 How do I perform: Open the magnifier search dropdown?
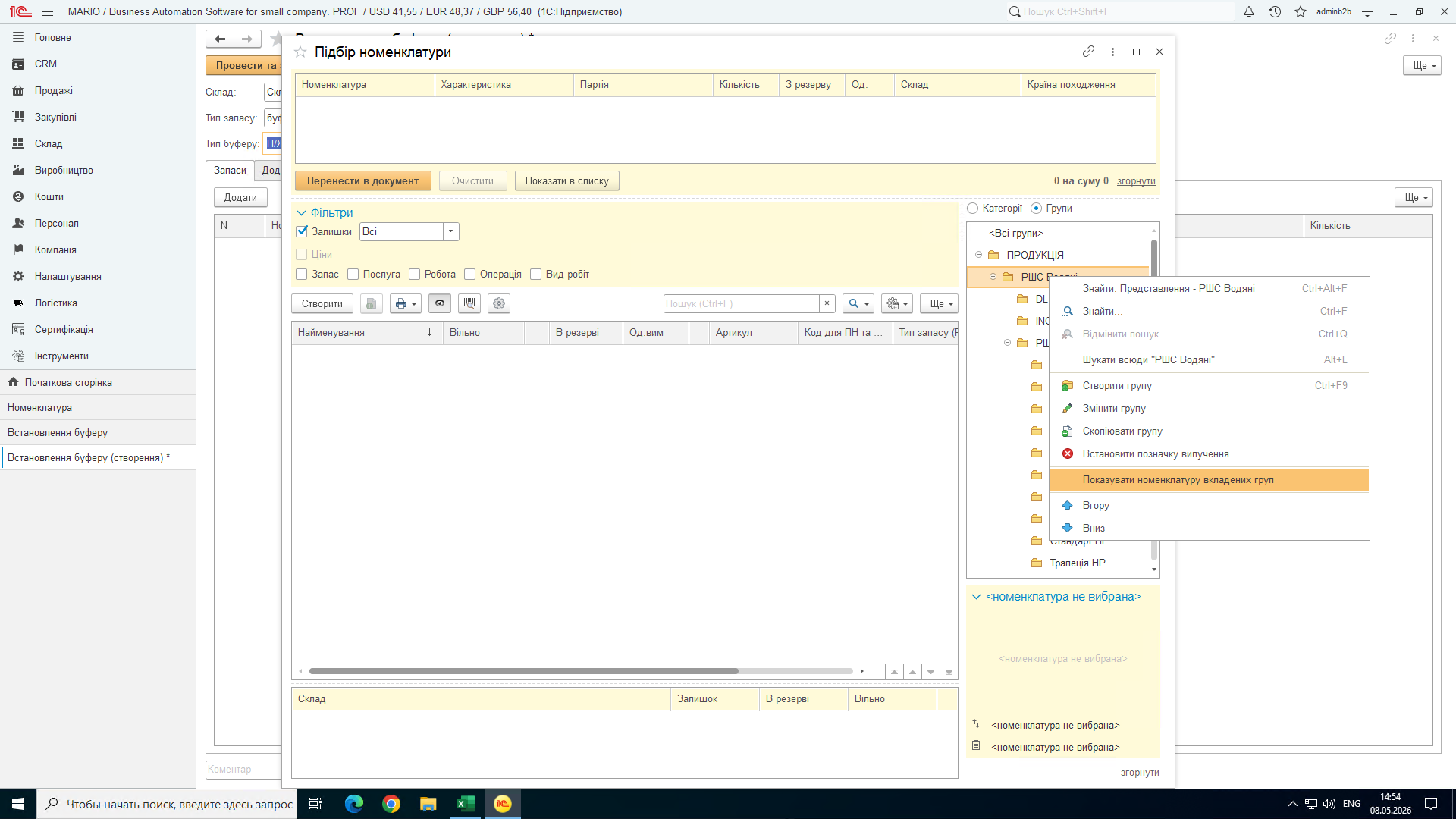click(x=858, y=303)
